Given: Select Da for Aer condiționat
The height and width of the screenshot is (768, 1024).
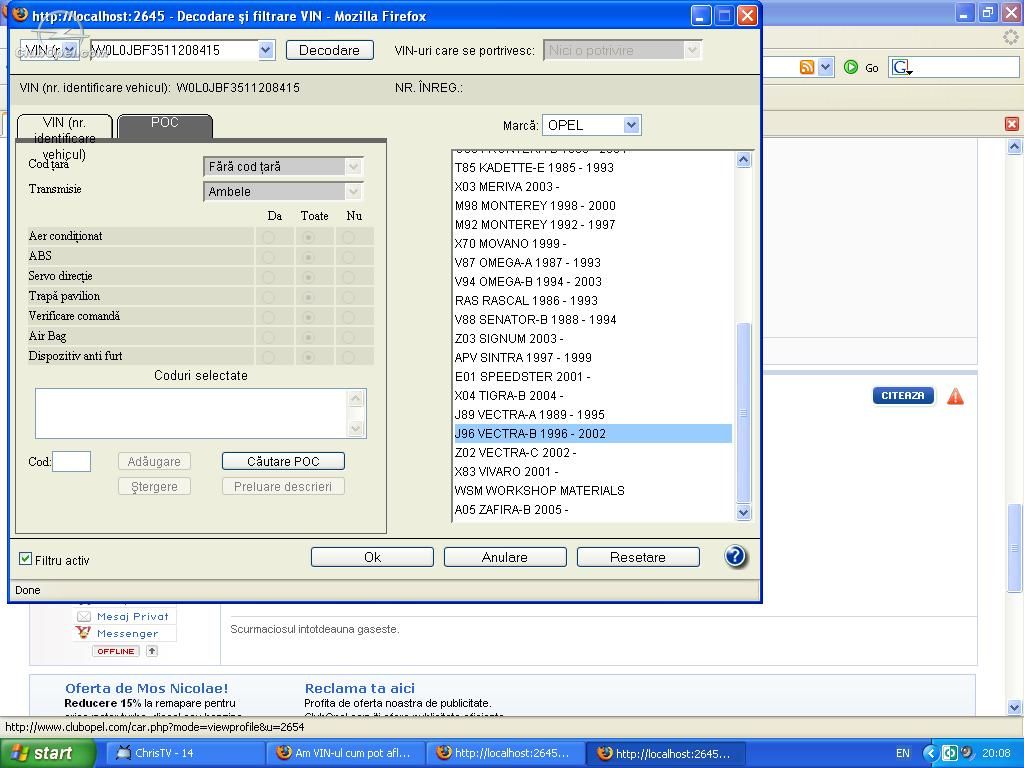Looking at the screenshot, I should 268,236.
